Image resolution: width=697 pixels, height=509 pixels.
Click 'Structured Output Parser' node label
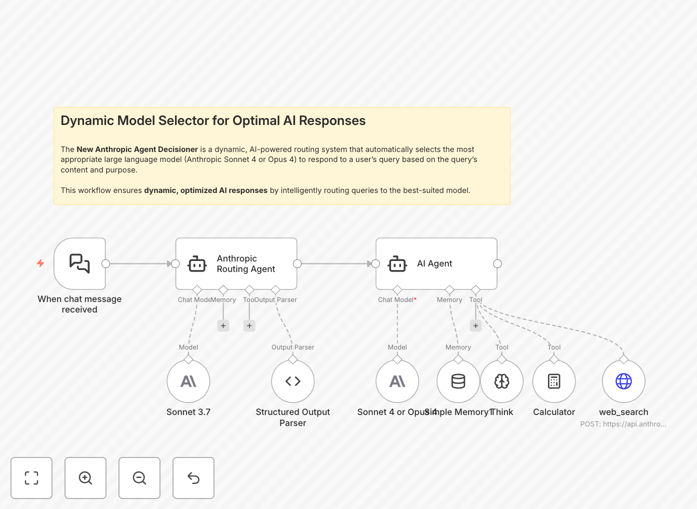tap(293, 417)
